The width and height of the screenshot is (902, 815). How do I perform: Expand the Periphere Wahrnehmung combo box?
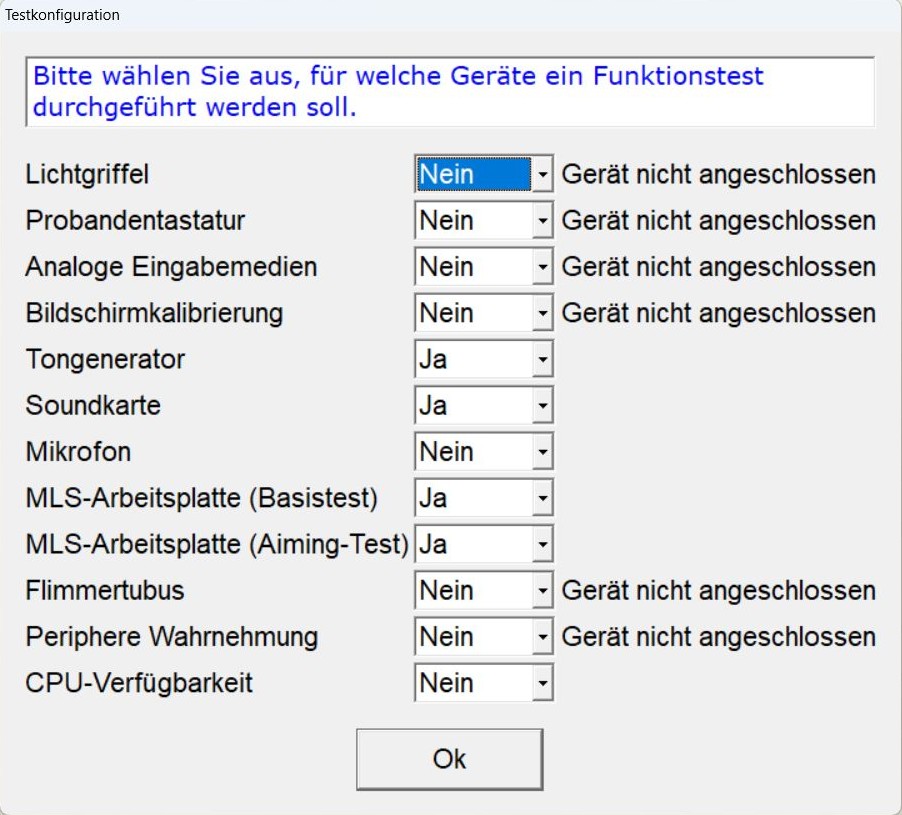[x=542, y=637]
